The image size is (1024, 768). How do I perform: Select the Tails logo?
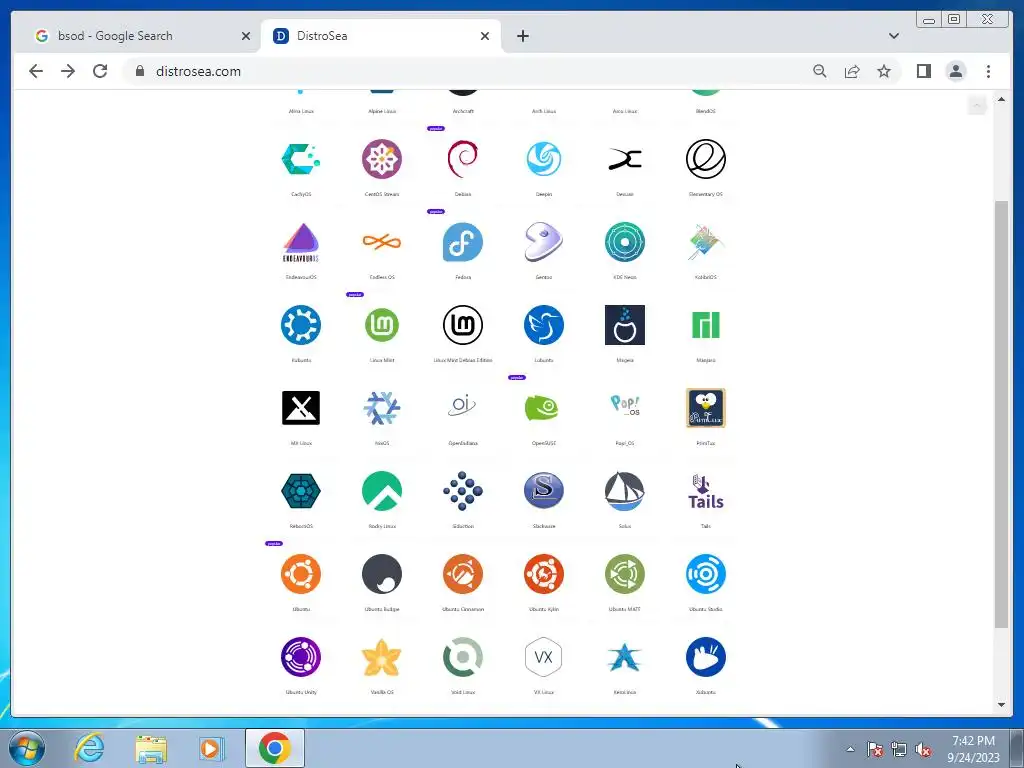tap(706, 492)
